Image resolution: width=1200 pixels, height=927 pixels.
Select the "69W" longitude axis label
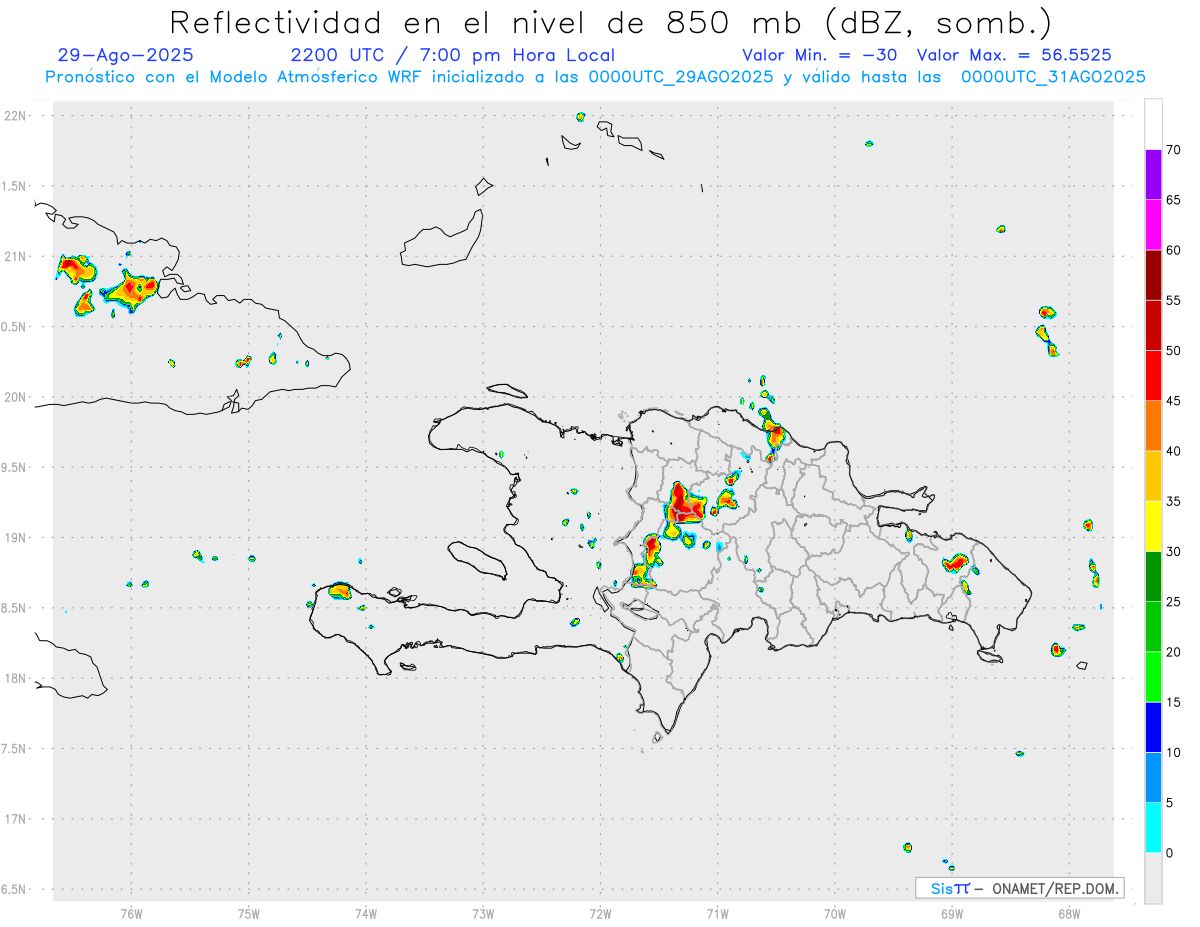(x=952, y=913)
